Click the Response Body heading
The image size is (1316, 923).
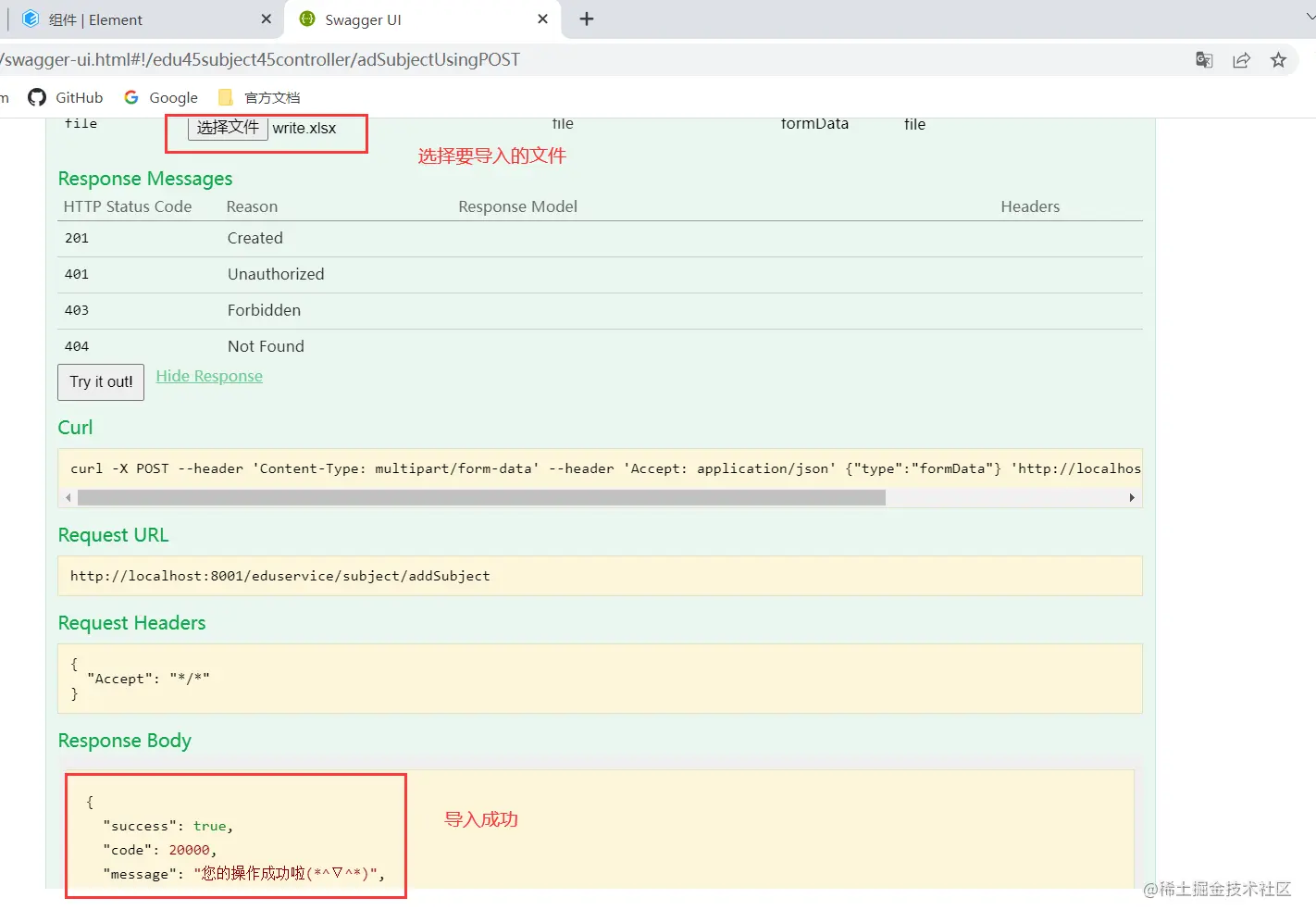(124, 741)
